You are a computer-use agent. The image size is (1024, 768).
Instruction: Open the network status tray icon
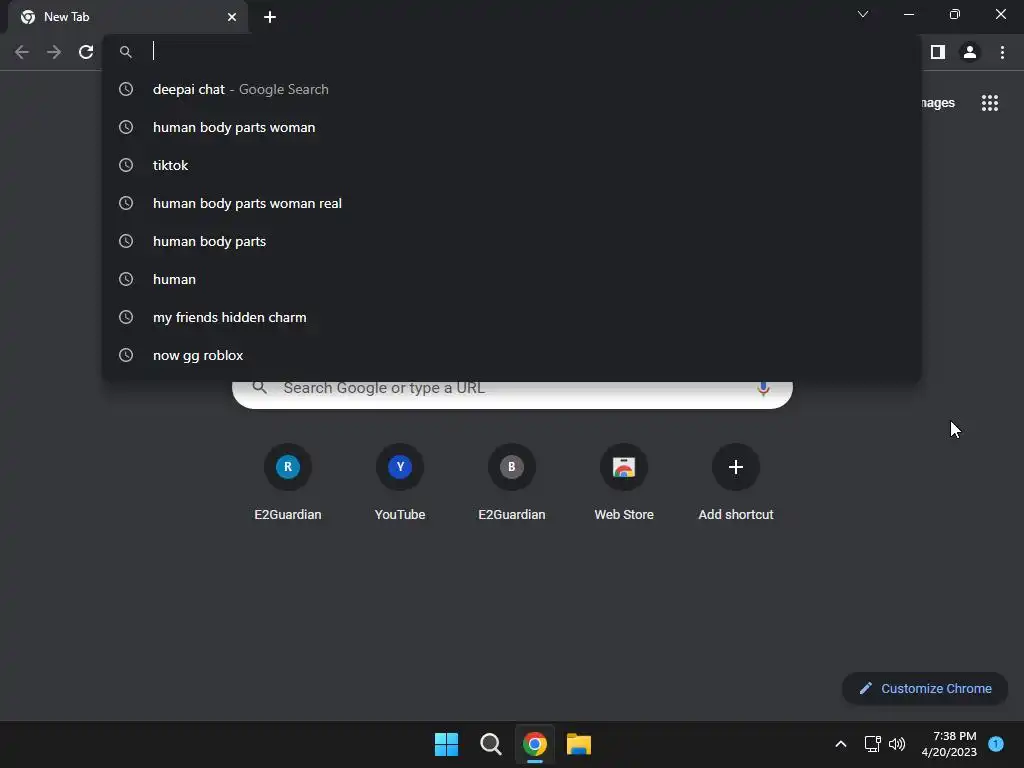coord(872,744)
